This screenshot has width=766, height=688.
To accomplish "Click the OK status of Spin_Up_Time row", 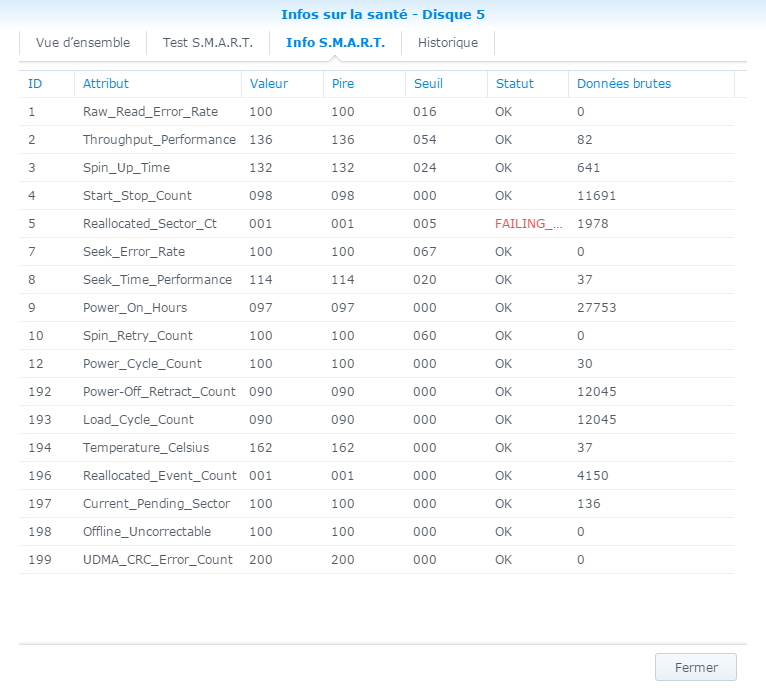I will 504,168.
